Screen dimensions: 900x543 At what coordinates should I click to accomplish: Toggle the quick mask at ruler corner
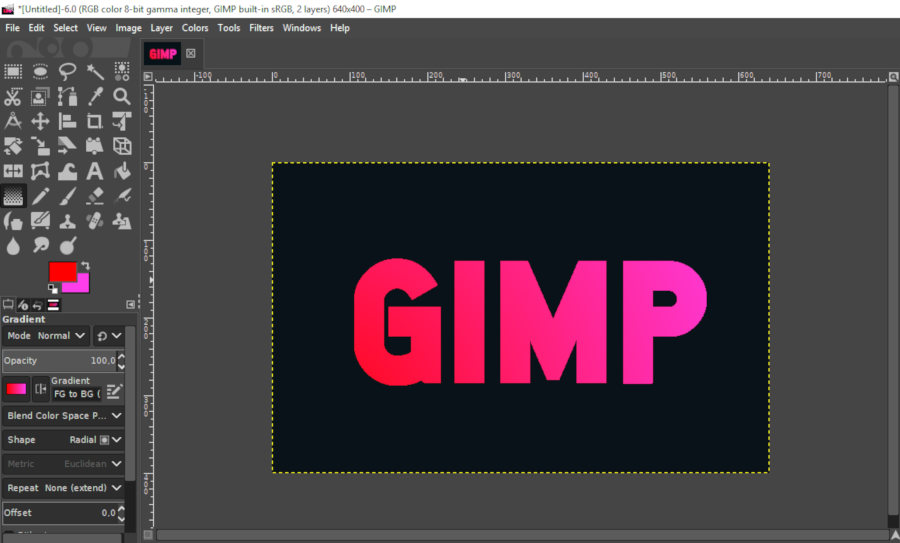point(148,534)
